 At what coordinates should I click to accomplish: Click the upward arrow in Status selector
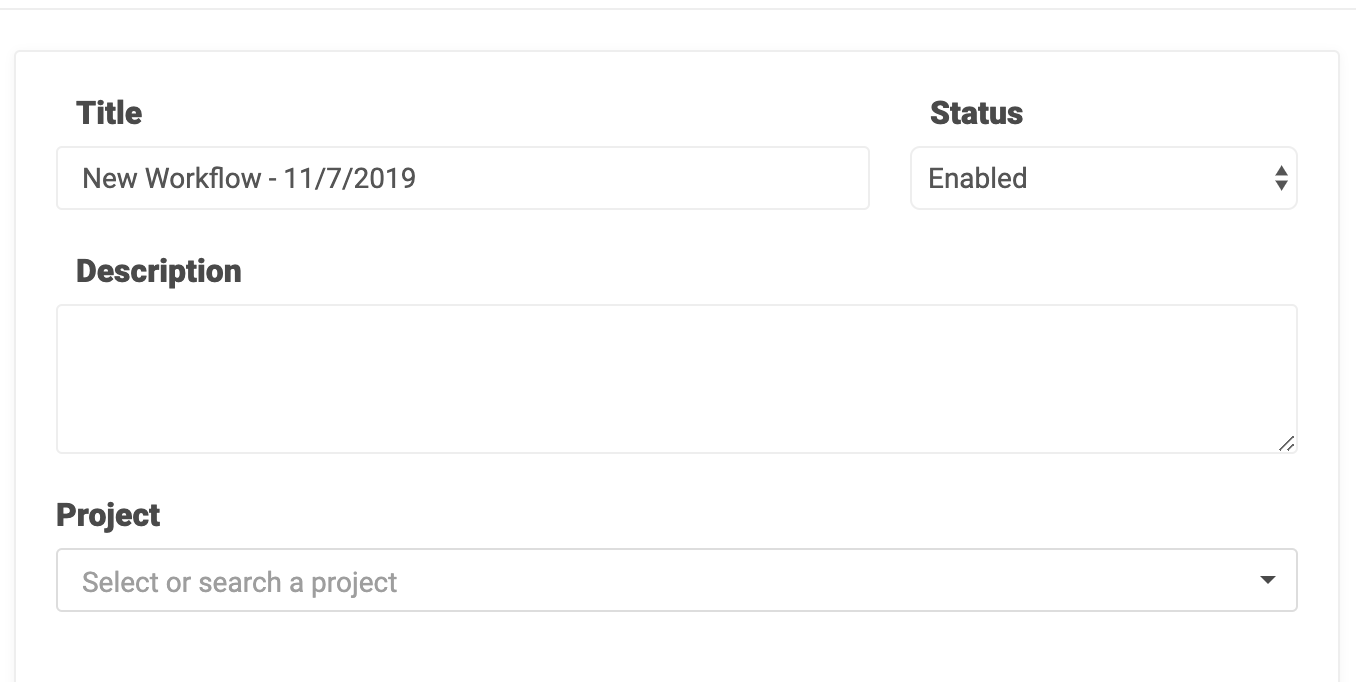(1281, 172)
